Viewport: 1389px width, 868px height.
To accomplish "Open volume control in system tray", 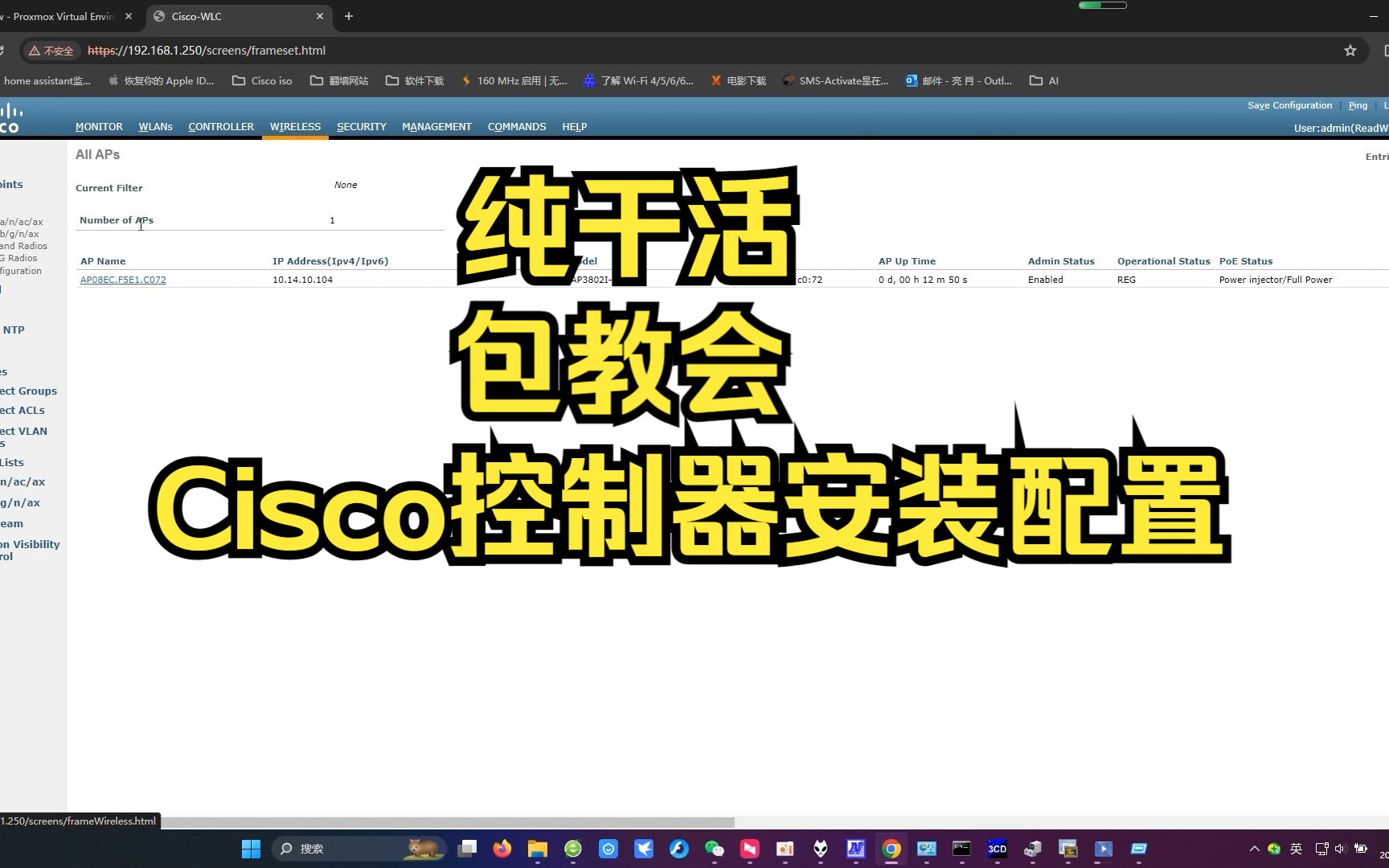I will point(1340,849).
